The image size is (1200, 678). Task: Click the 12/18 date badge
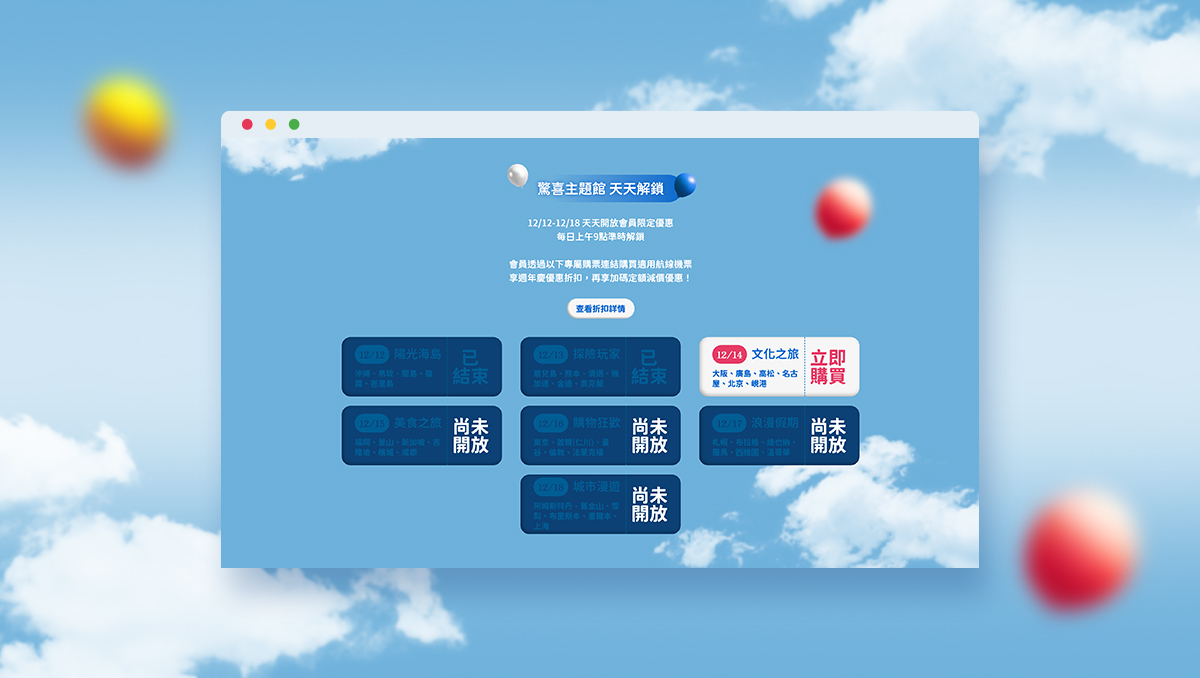click(x=550, y=488)
